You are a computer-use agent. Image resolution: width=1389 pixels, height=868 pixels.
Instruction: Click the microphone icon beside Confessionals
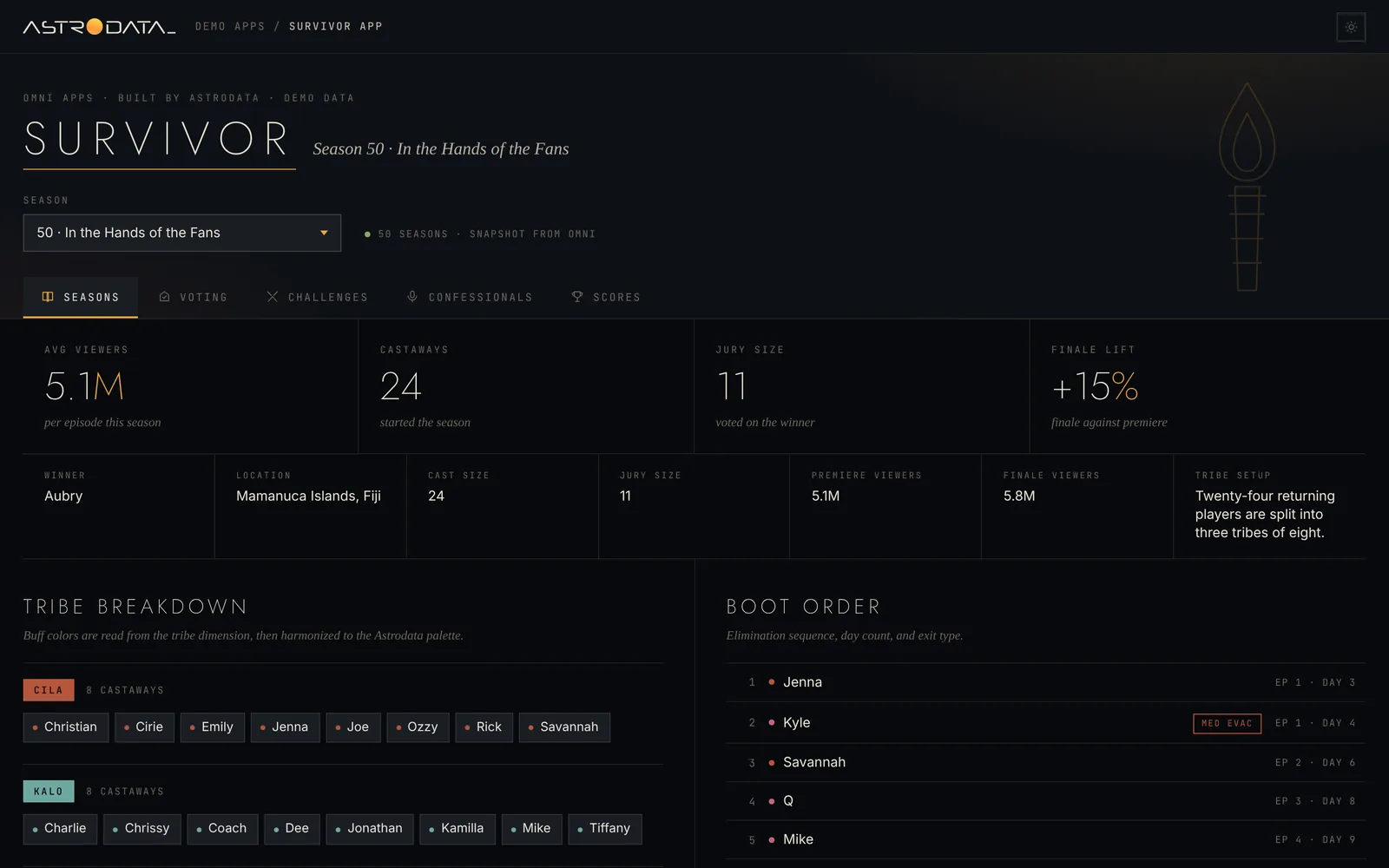(412, 297)
